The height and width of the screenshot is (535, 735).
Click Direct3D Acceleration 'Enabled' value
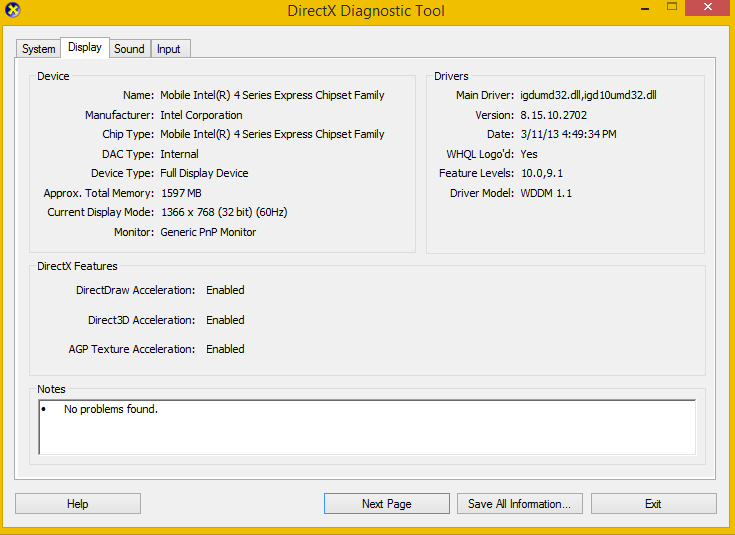tap(225, 320)
